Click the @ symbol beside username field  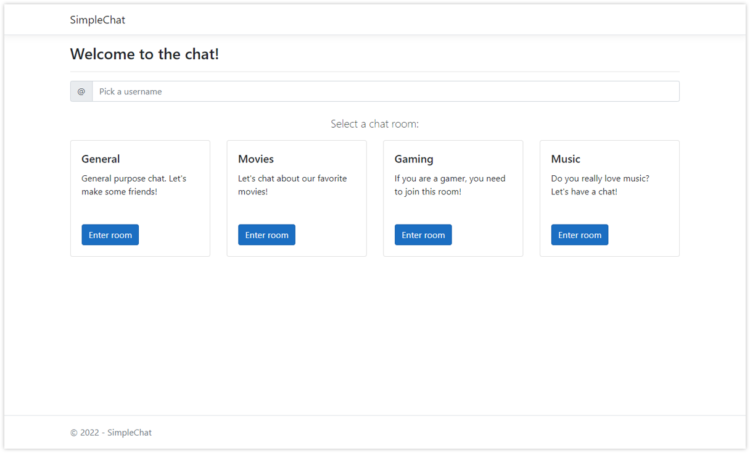tap(81, 92)
